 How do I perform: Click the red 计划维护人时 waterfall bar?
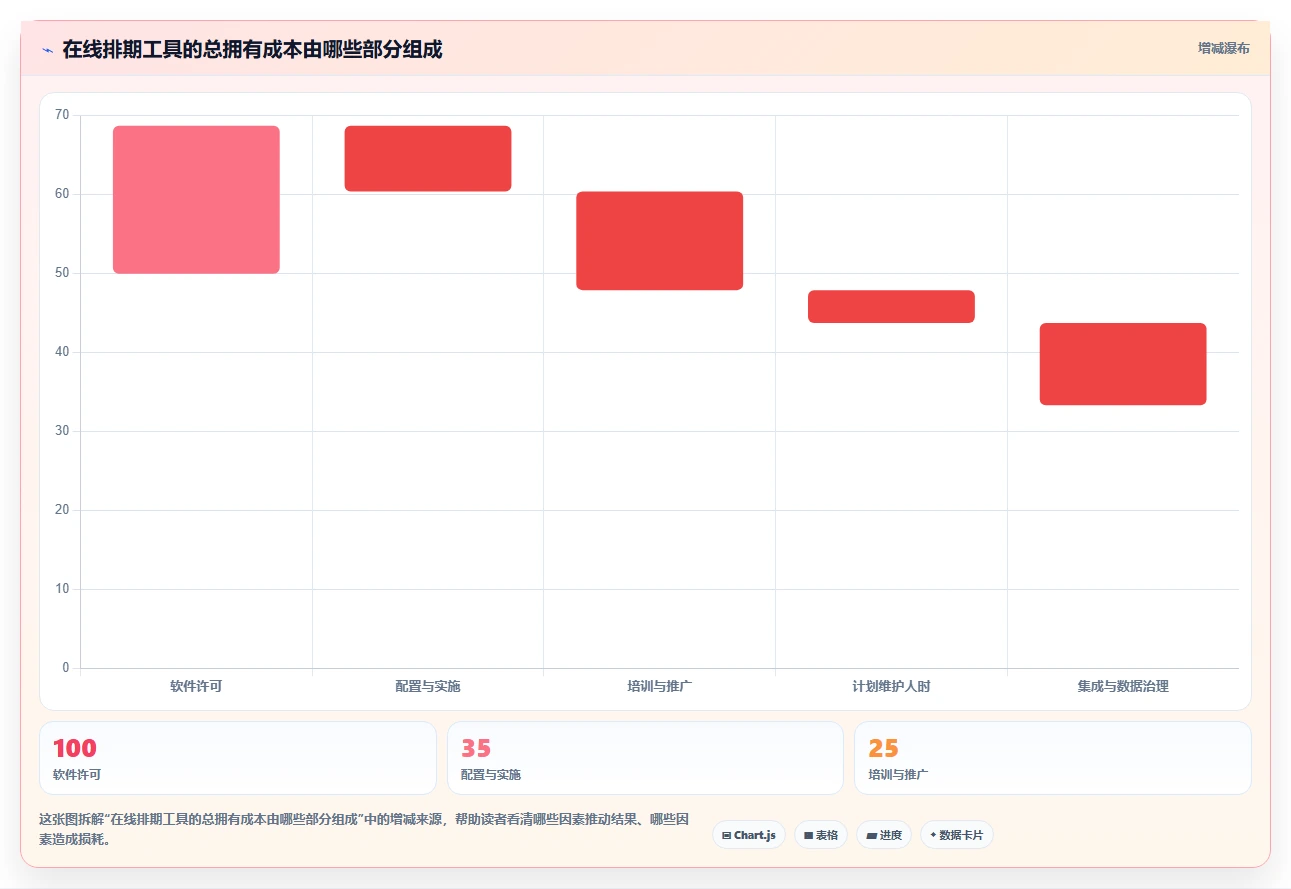[891, 307]
